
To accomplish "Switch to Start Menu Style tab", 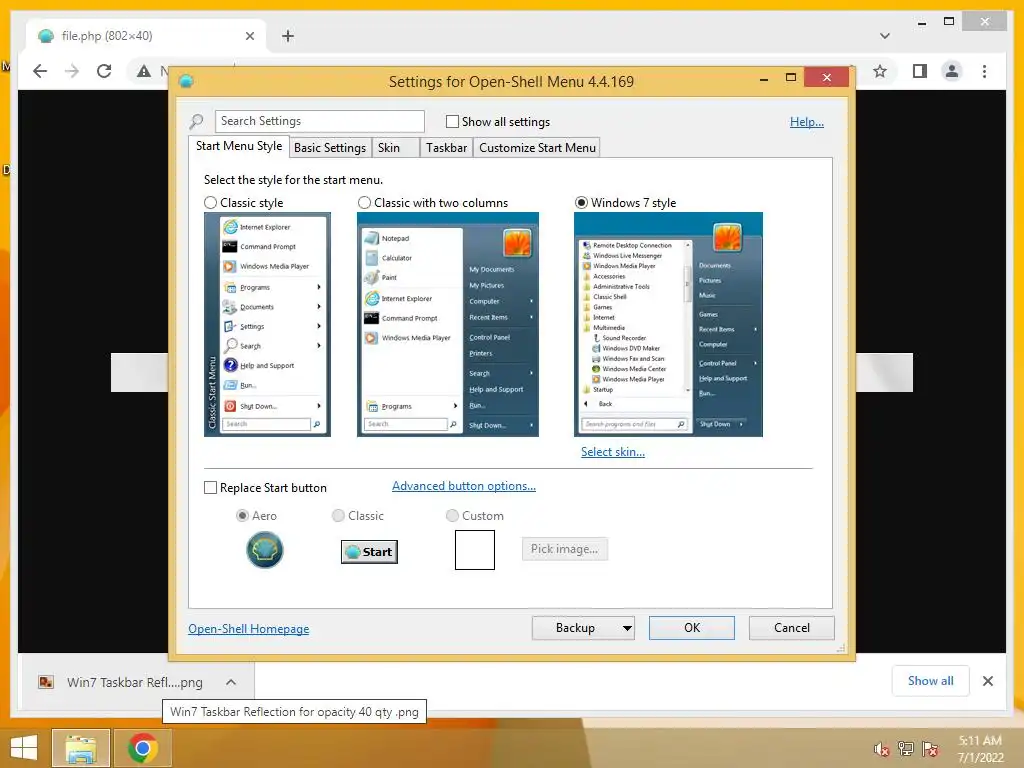I will point(239,146).
